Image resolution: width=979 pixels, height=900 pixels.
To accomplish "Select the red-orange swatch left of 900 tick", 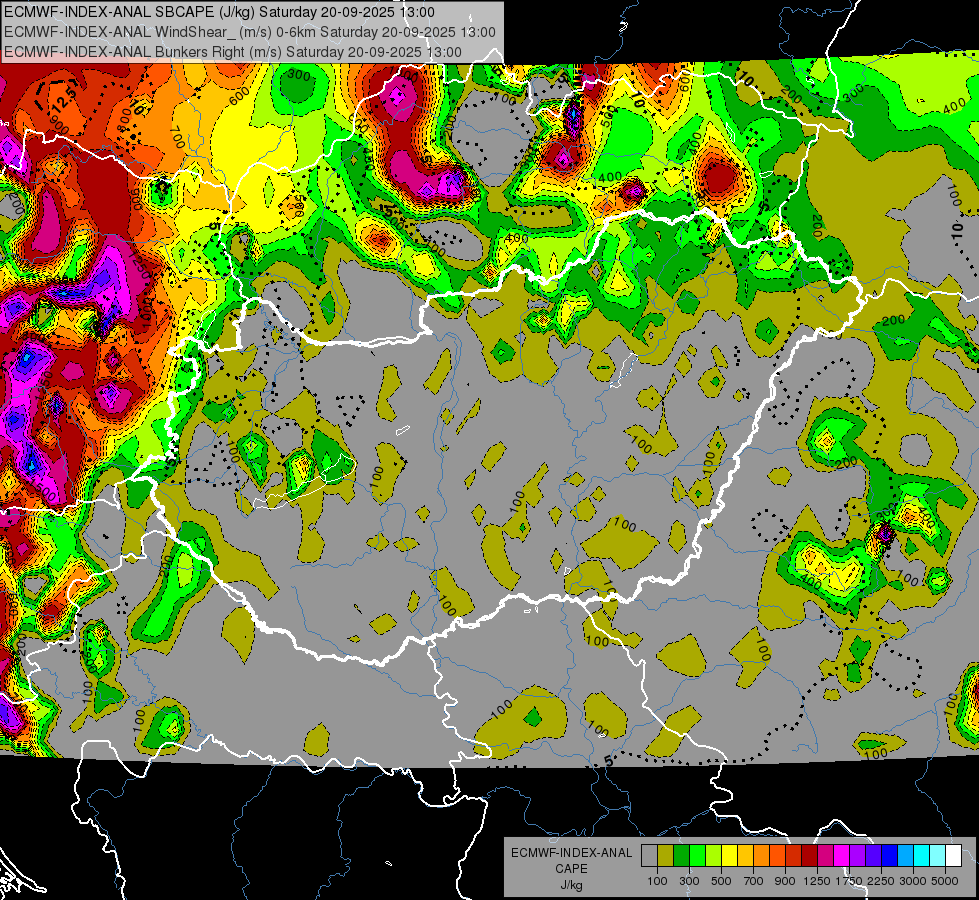I will pyautogui.click(x=777, y=855).
